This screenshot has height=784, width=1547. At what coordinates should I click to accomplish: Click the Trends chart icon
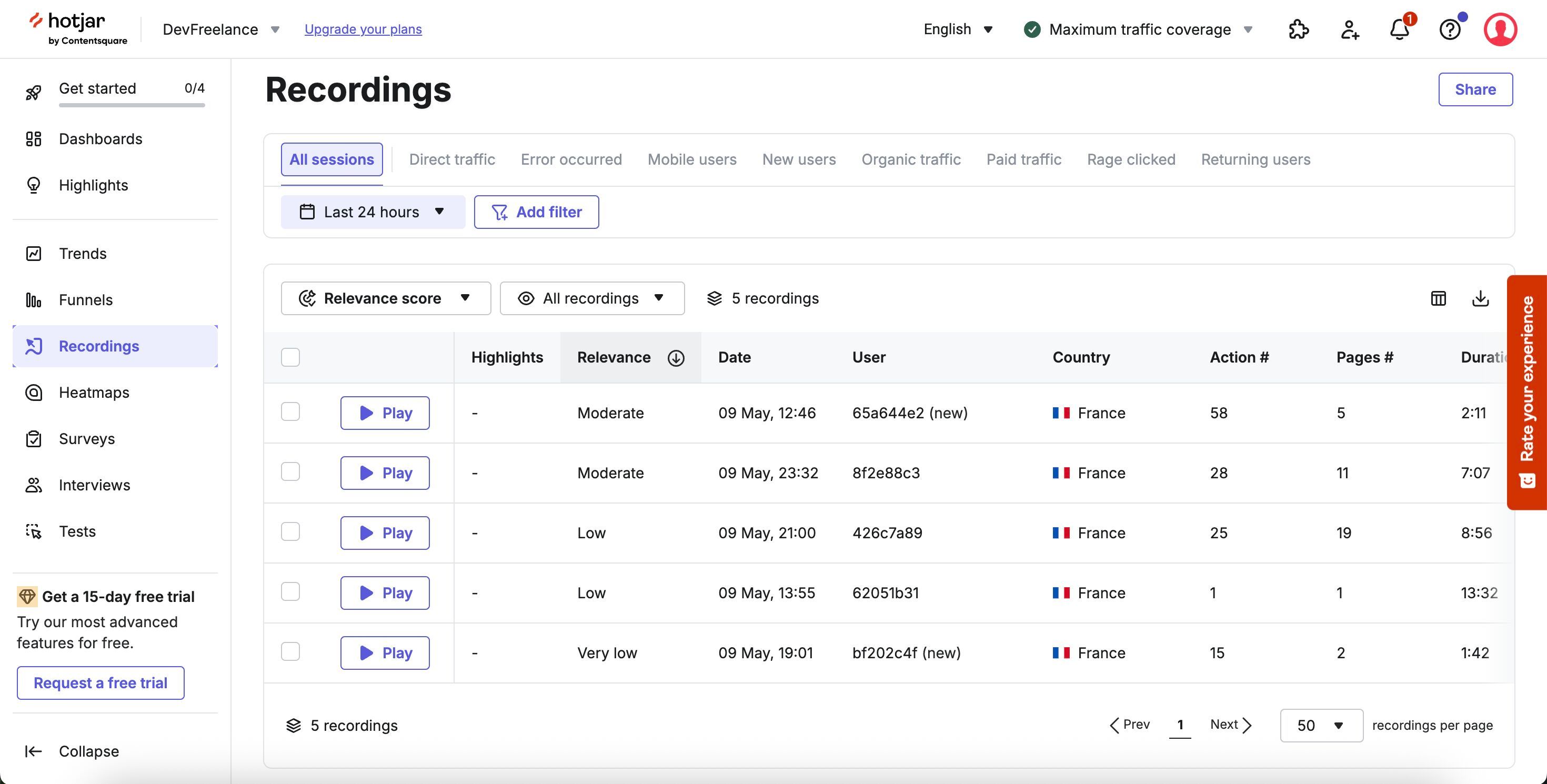click(x=34, y=254)
